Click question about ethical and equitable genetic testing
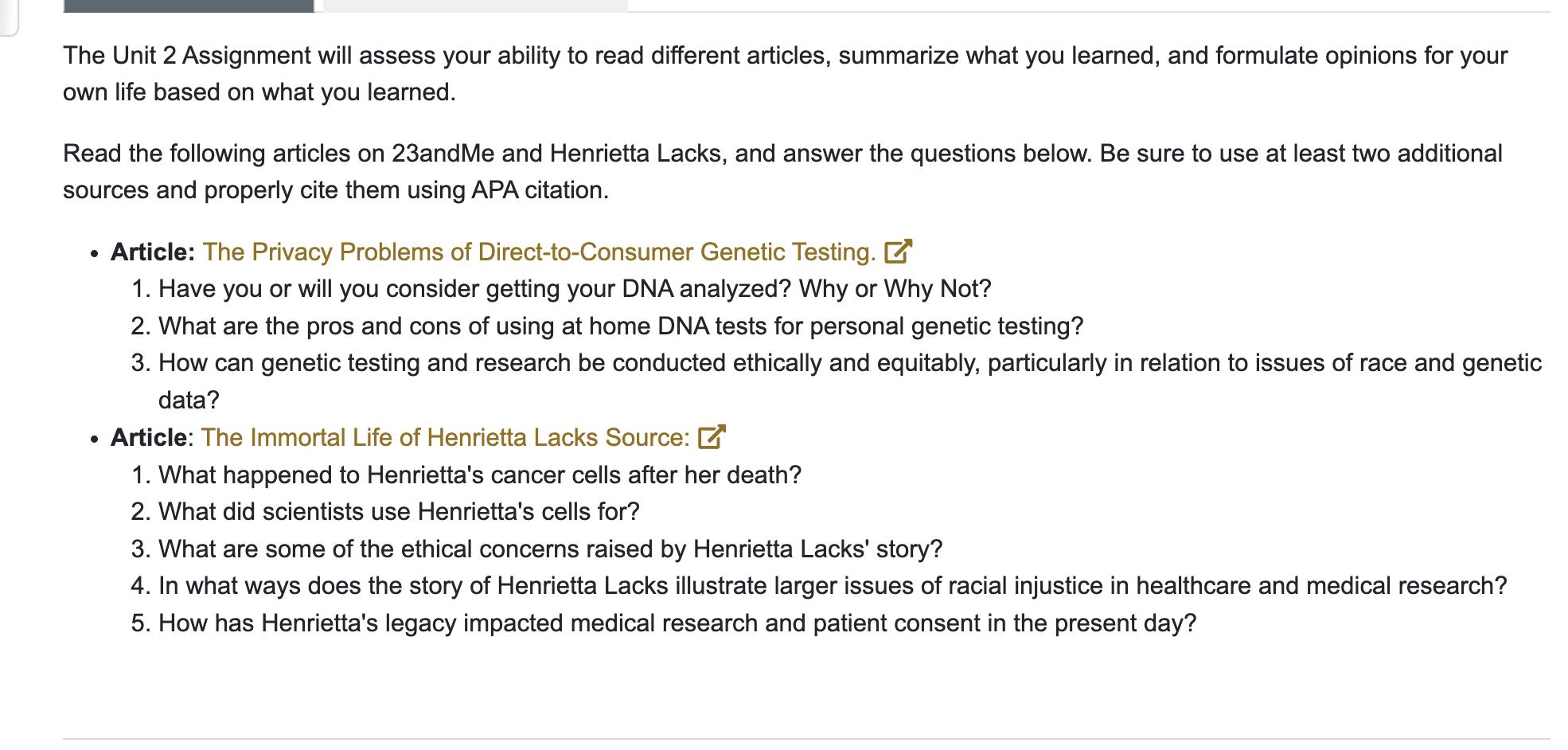Viewport: 1568px width, 750px height. click(850, 381)
